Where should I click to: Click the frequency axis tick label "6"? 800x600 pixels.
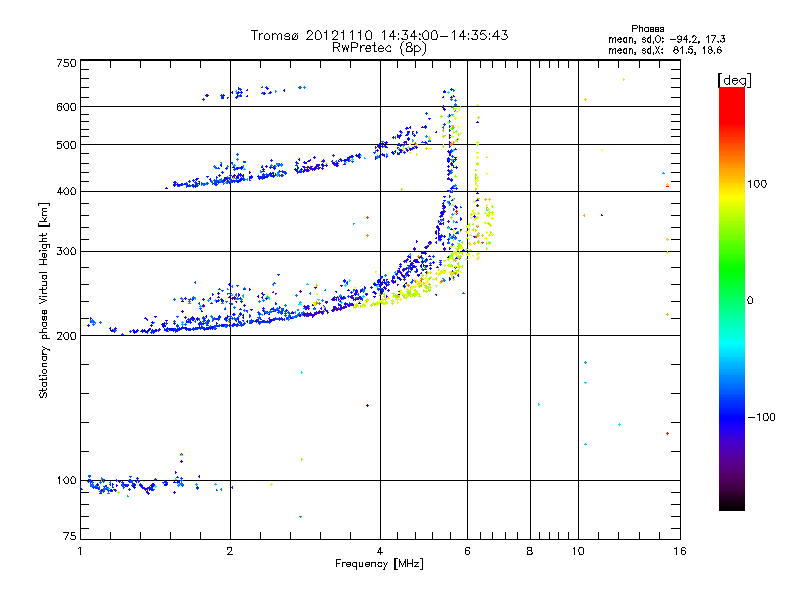click(x=467, y=551)
